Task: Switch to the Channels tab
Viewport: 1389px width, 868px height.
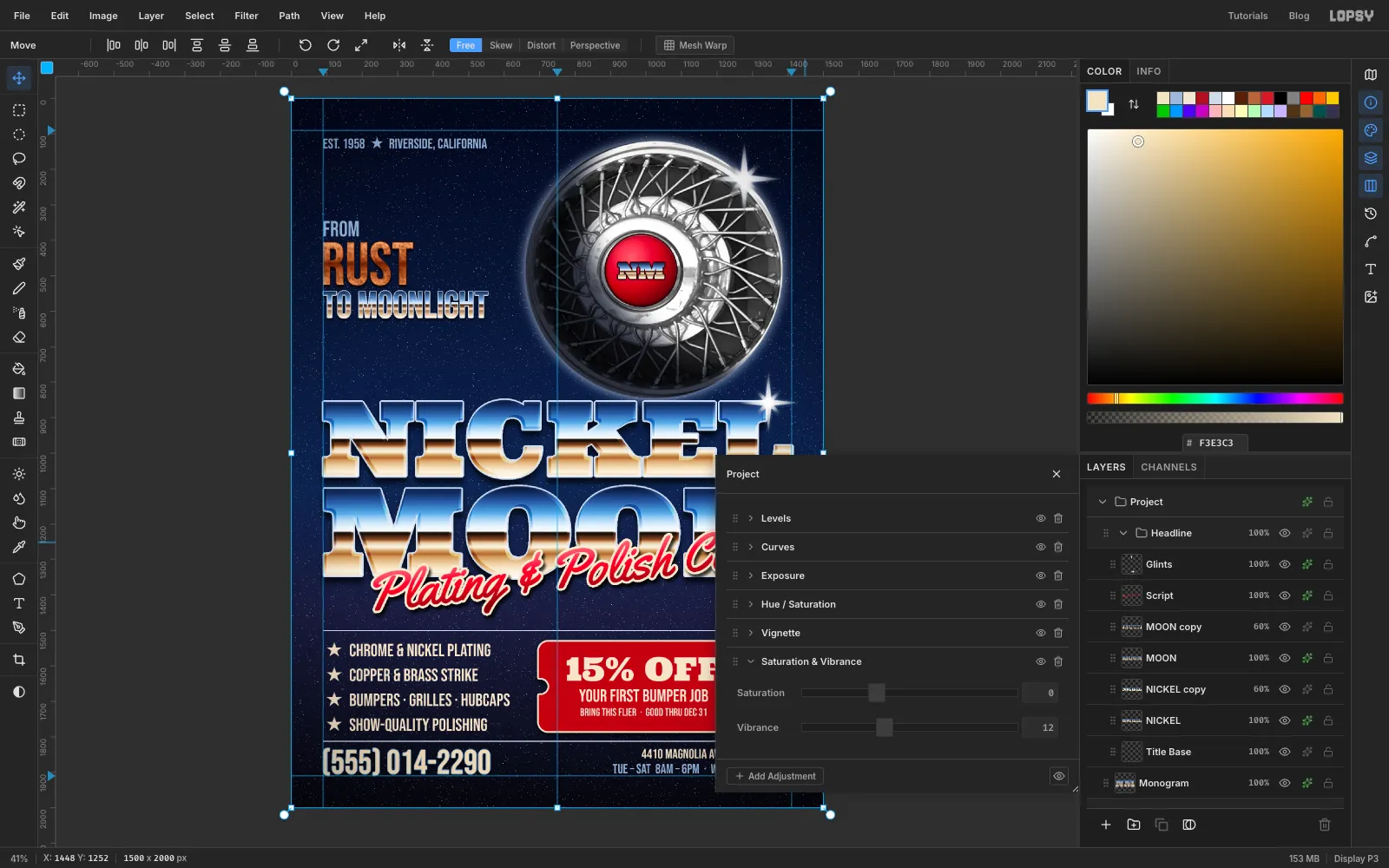Action: 1168,467
